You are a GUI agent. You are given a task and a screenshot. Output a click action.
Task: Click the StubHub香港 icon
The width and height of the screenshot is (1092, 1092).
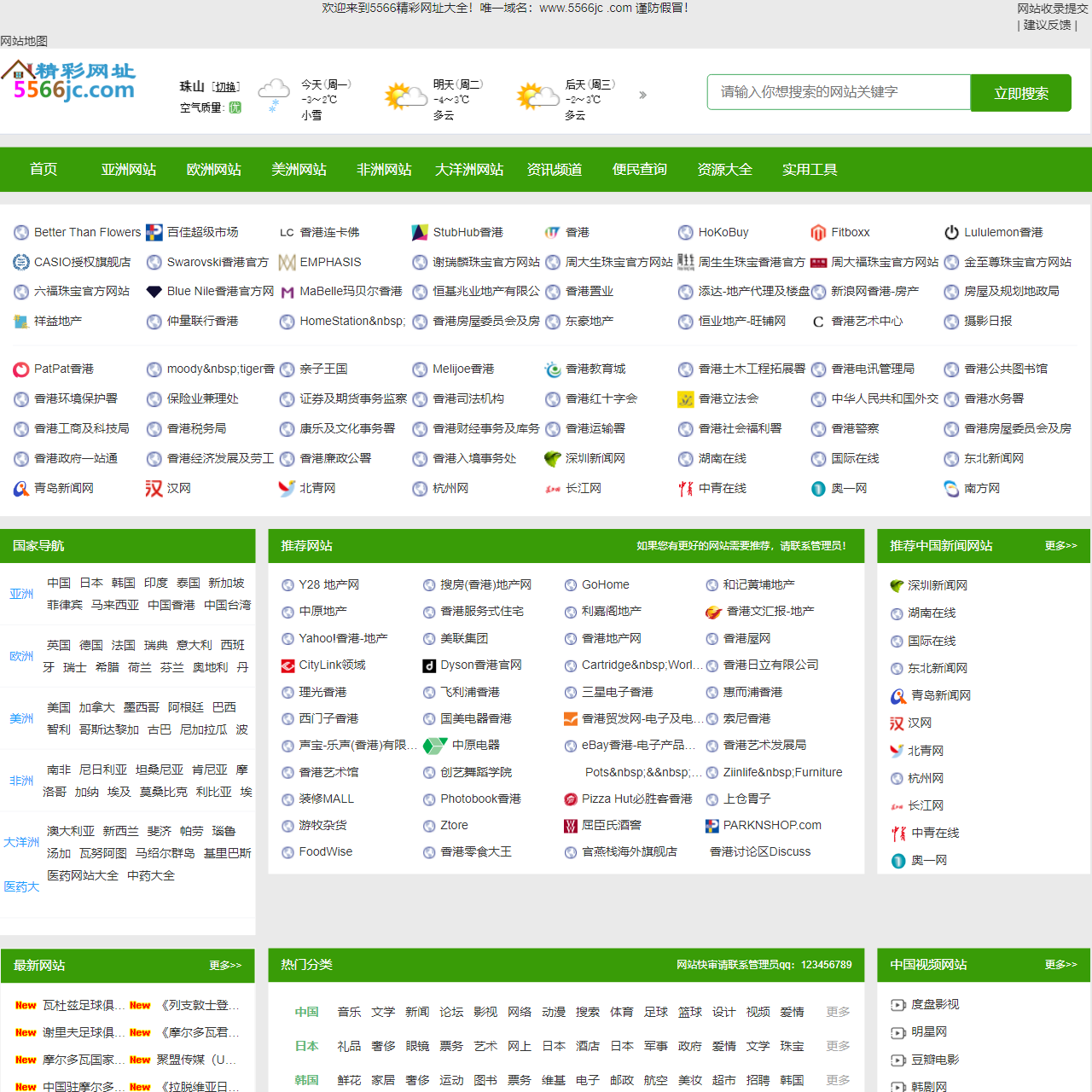(420, 232)
